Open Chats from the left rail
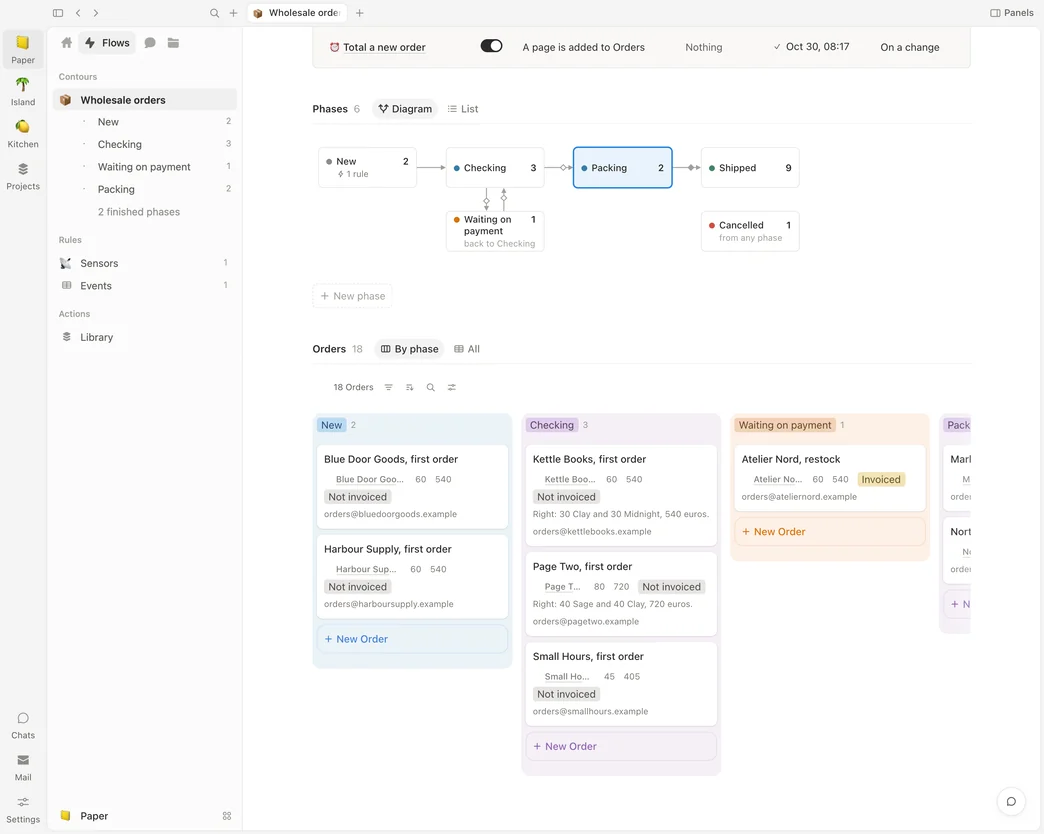The height and width of the screenshot is (834, 1044). (23, 725)
